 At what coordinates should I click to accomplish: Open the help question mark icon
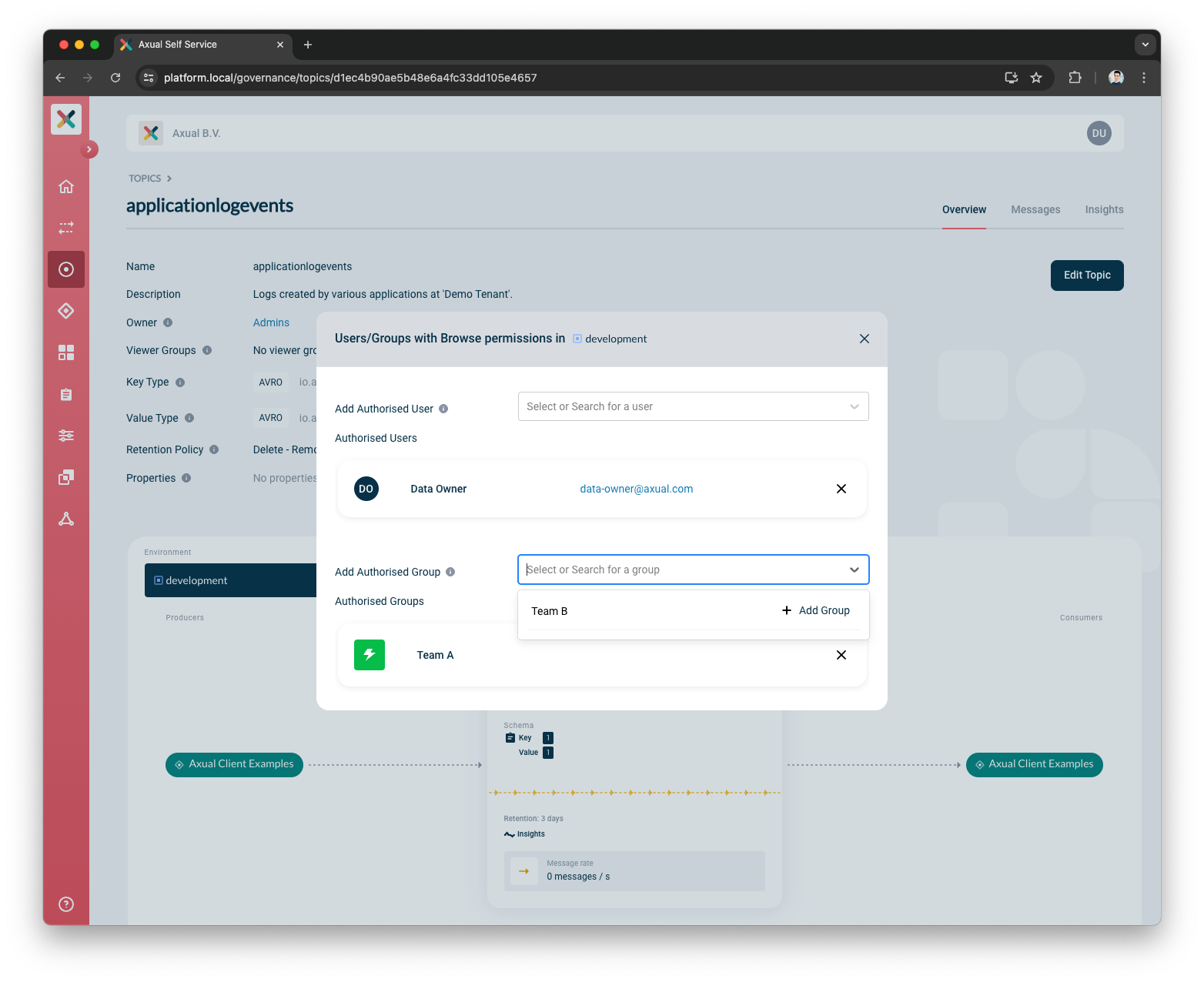pyautogui.click(x=66, y=904)
